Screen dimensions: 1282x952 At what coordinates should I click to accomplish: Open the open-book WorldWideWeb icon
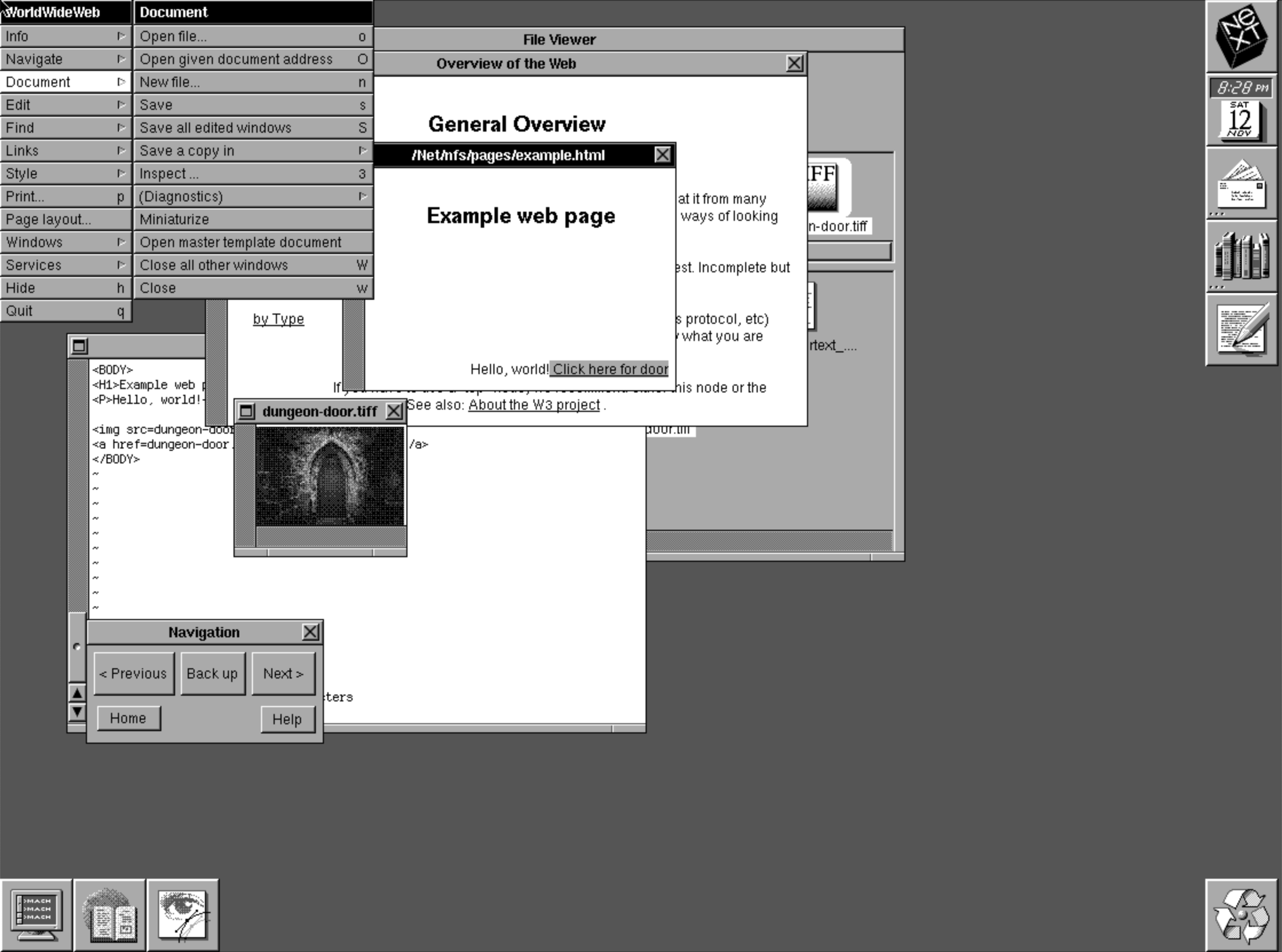tap(109, 915)
